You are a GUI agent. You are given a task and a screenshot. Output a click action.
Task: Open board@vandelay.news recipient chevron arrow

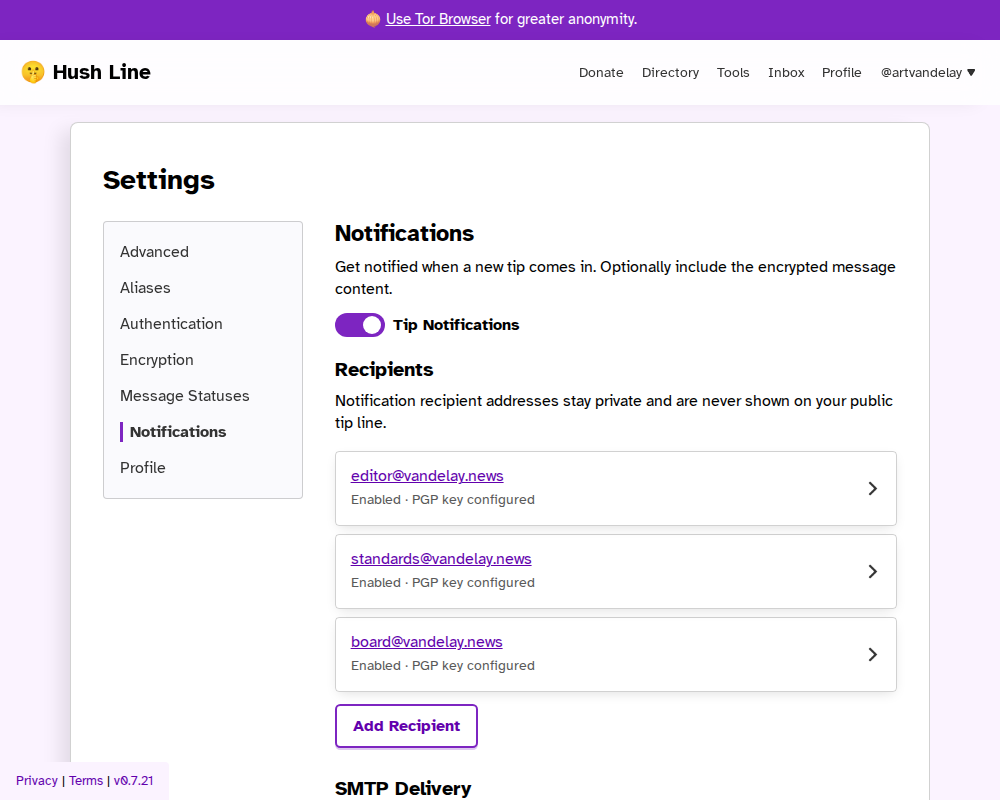click(x=872, y=655)
